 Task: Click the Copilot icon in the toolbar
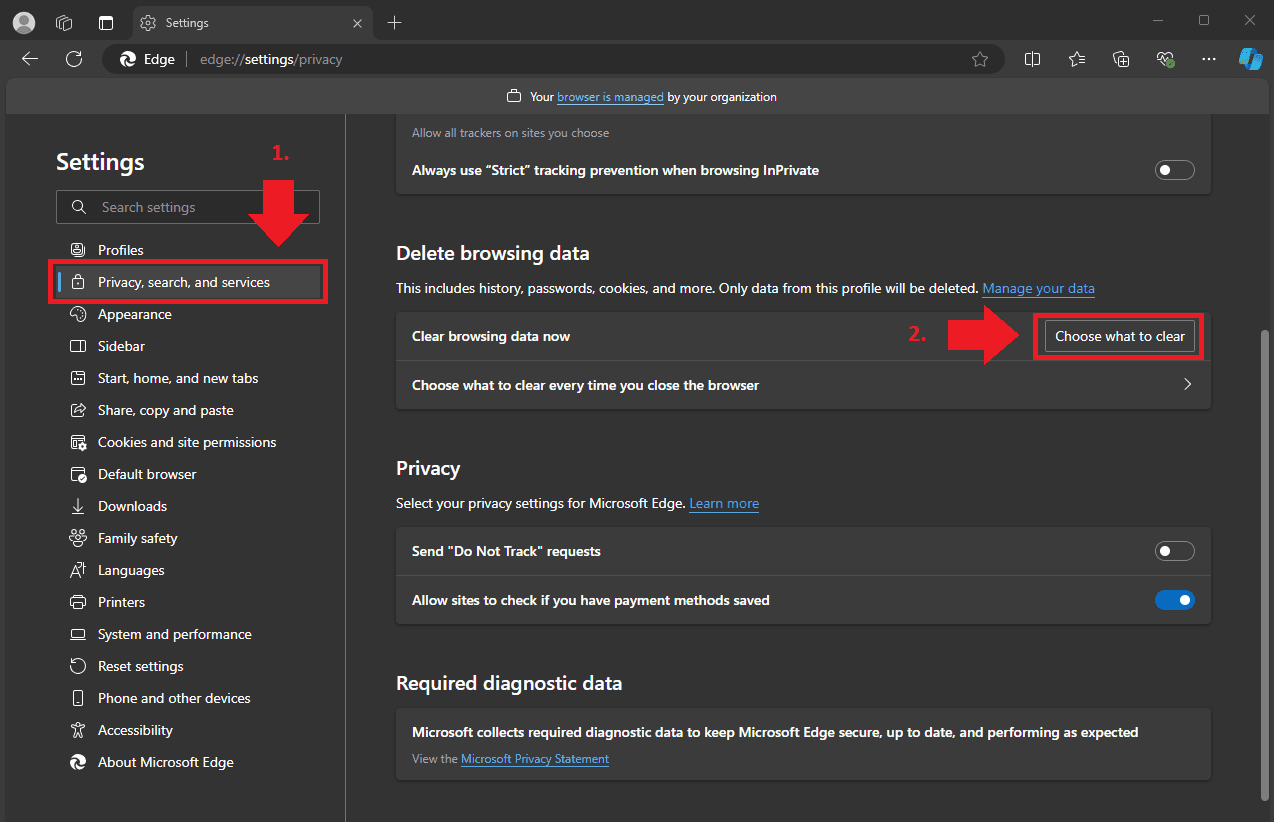click(1250, 59)
